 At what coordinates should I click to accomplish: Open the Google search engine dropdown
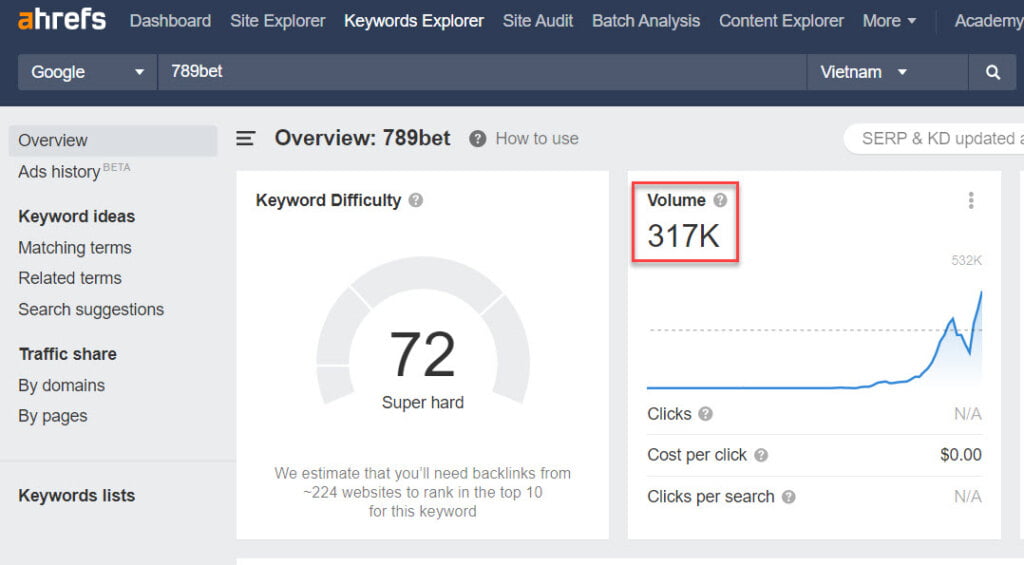click(87, 72)
